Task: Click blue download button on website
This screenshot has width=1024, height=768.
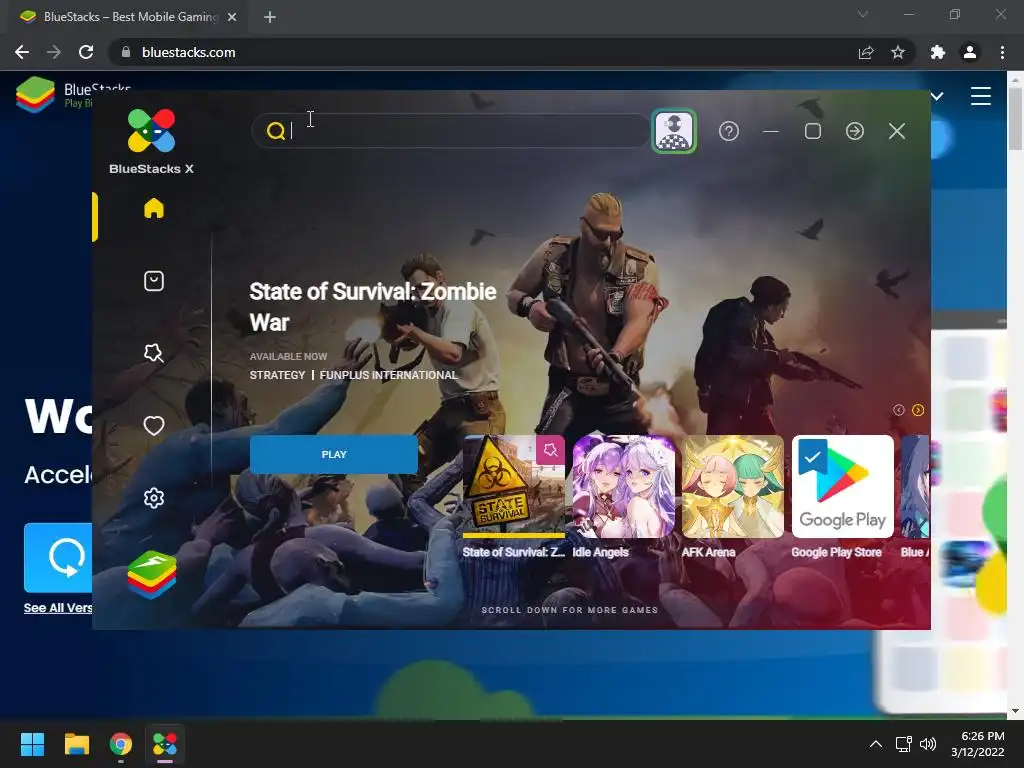Action: [x=58, y=558]
